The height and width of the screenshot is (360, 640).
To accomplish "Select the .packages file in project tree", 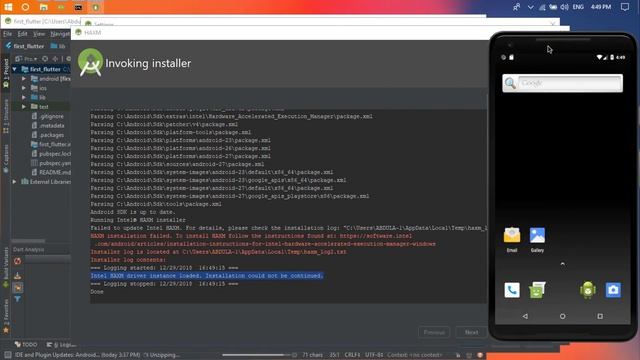I will 48,135.
